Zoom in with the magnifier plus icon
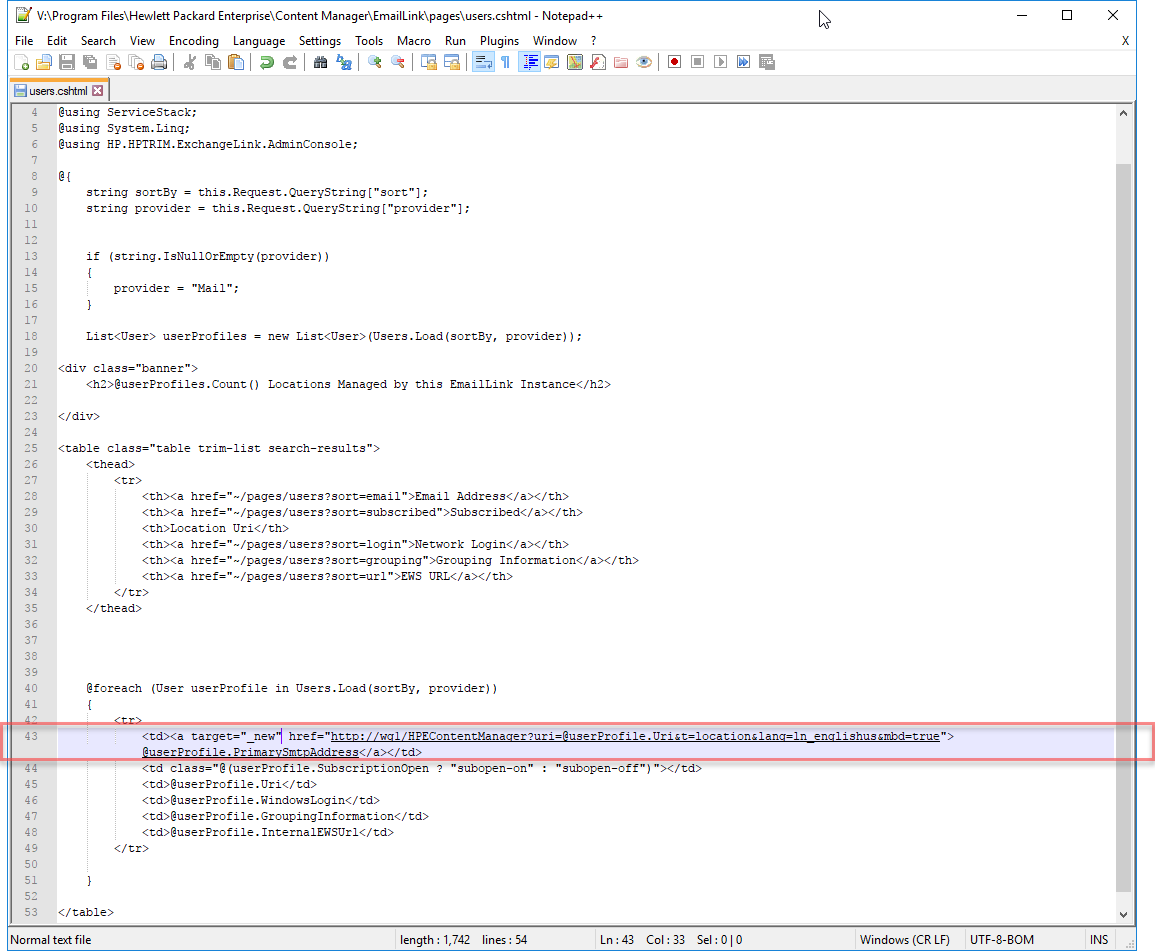The height and width of the screenshot is (951, 1155). [x=374, y=63]
